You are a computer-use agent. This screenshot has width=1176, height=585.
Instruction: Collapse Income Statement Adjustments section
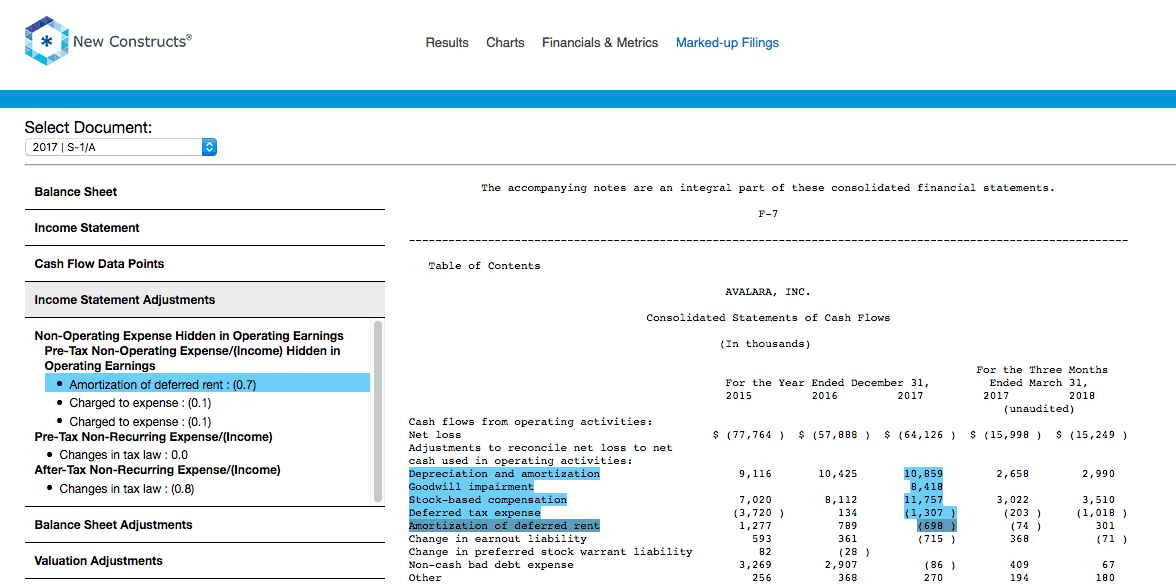[205, 300]
